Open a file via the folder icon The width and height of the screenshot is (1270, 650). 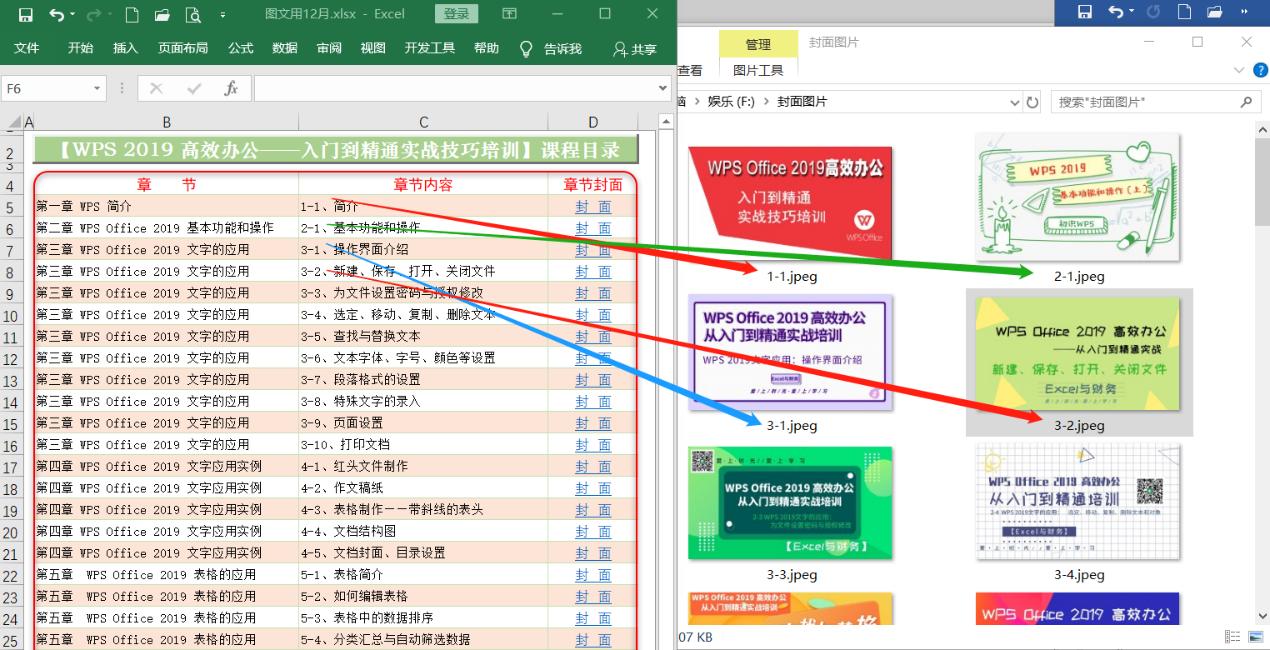click(x=162, y=13)
